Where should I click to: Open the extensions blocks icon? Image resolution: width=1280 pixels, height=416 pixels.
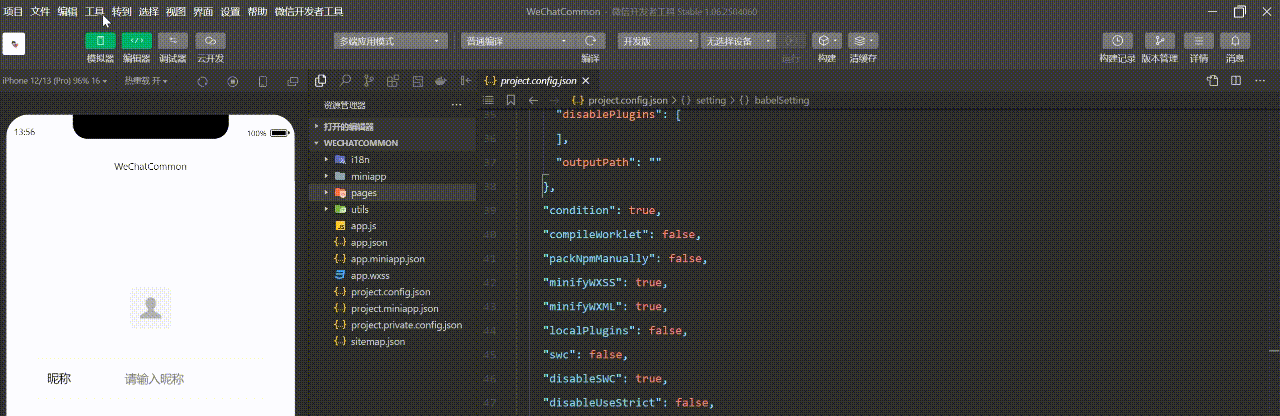coord(393,81)
